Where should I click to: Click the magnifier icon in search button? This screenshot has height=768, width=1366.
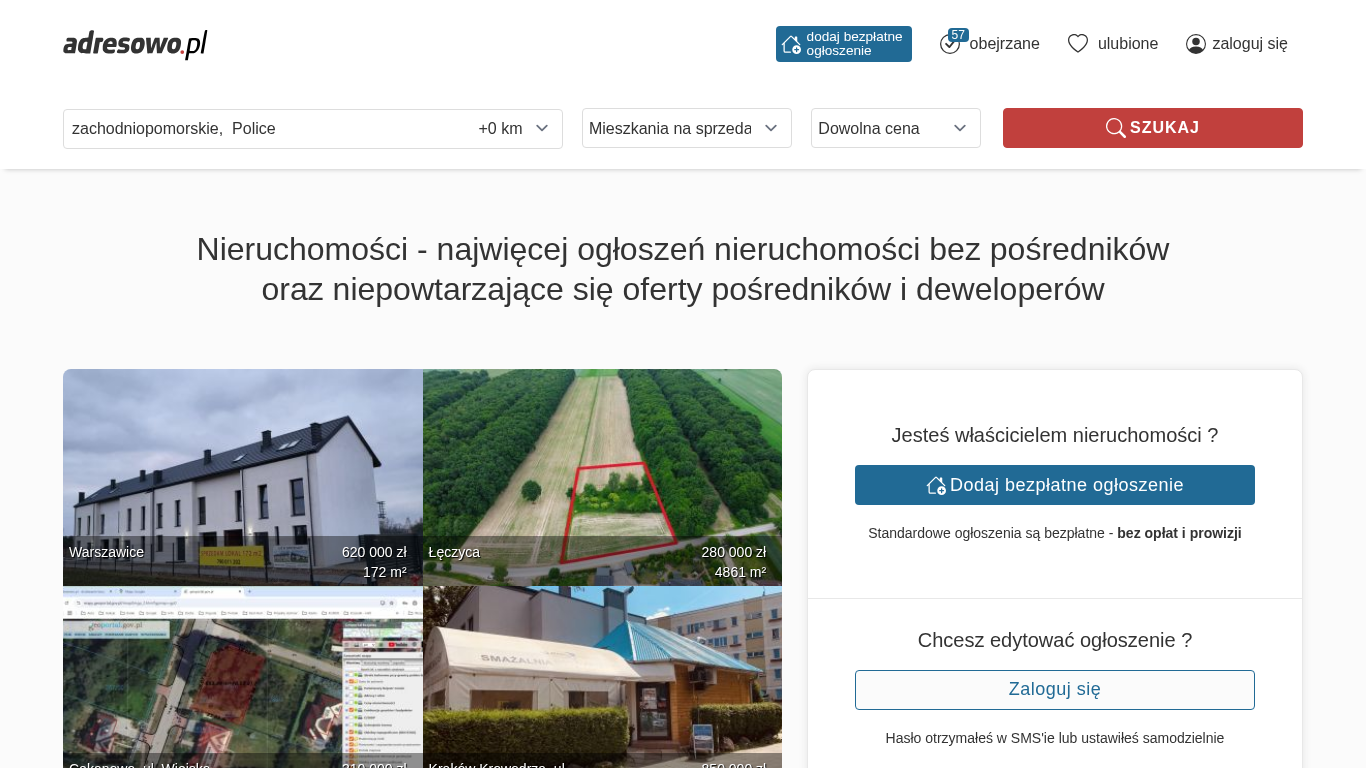point(1115,128)
